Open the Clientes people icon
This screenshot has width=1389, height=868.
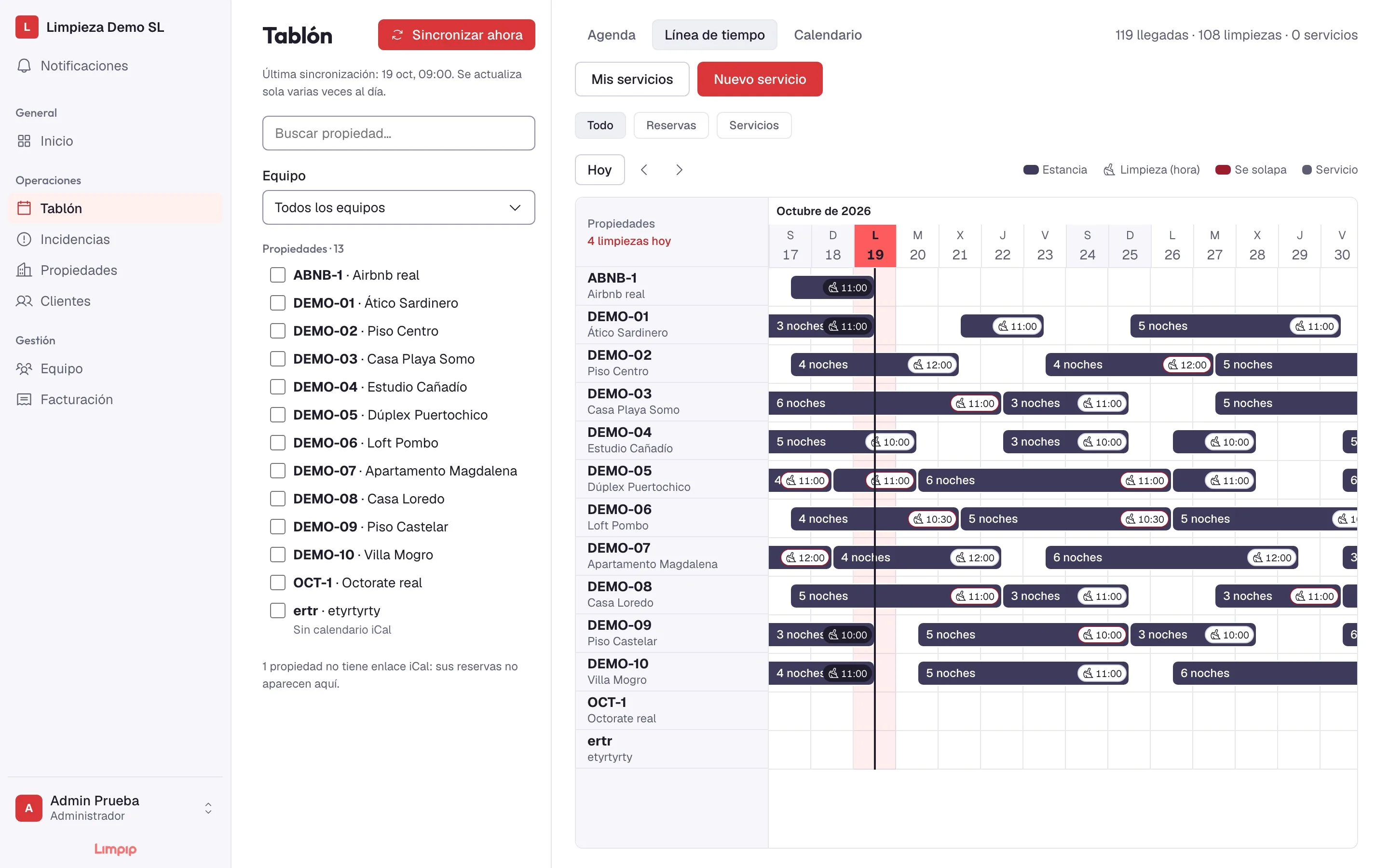[x=24, y=301]
